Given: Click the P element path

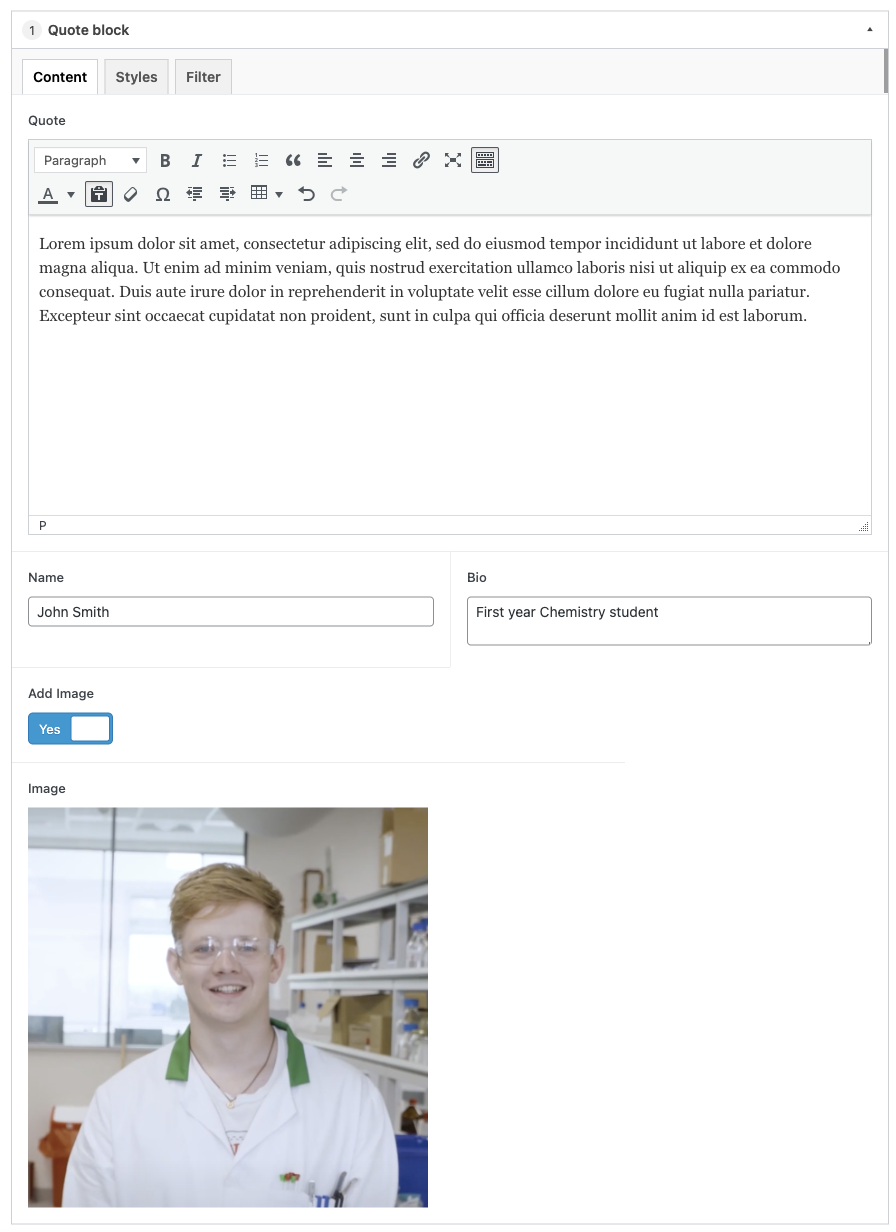Looking at the screenshot, I should (x=43, y=525).
